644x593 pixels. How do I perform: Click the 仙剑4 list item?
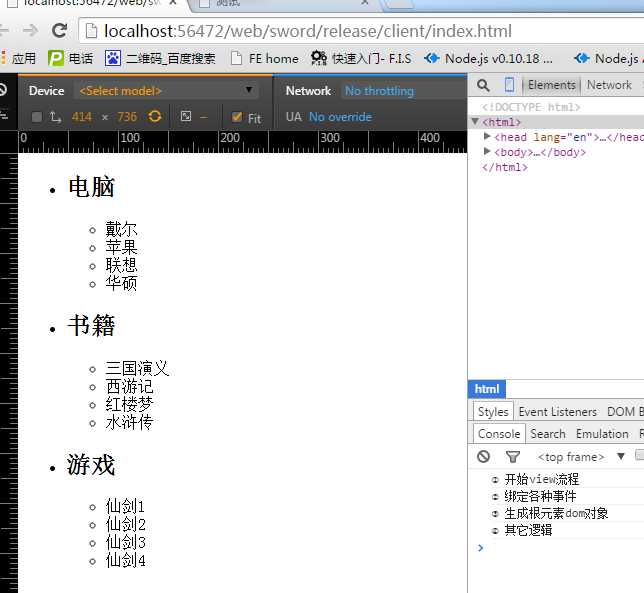tap(125, 561)
